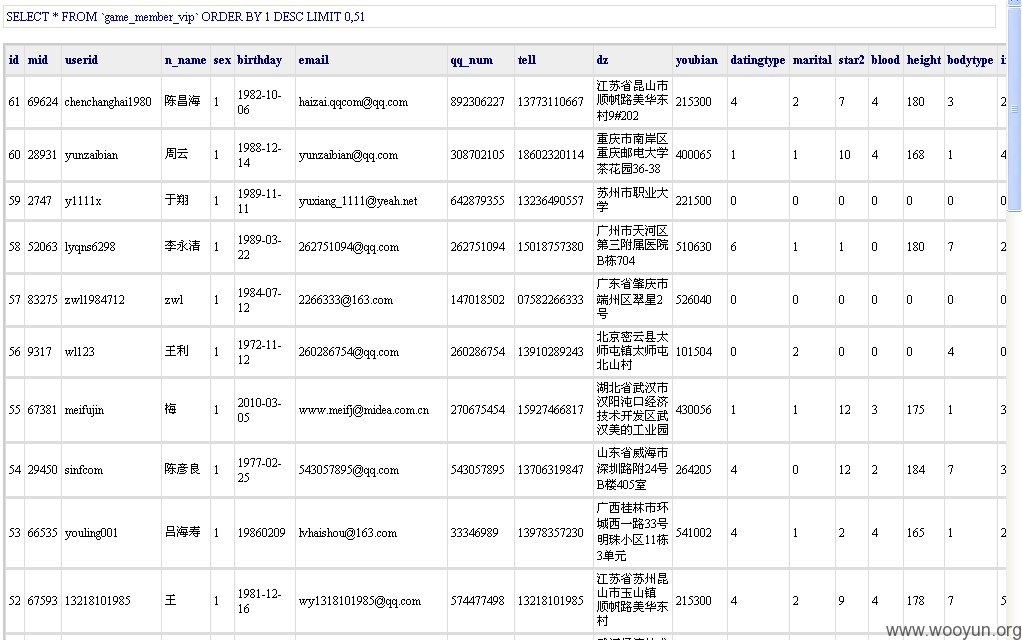This screenshot has height=640, width=1022.
Task: Select email cell yuxiang_1111@yeah.net
Action: [x=358, y=201]
